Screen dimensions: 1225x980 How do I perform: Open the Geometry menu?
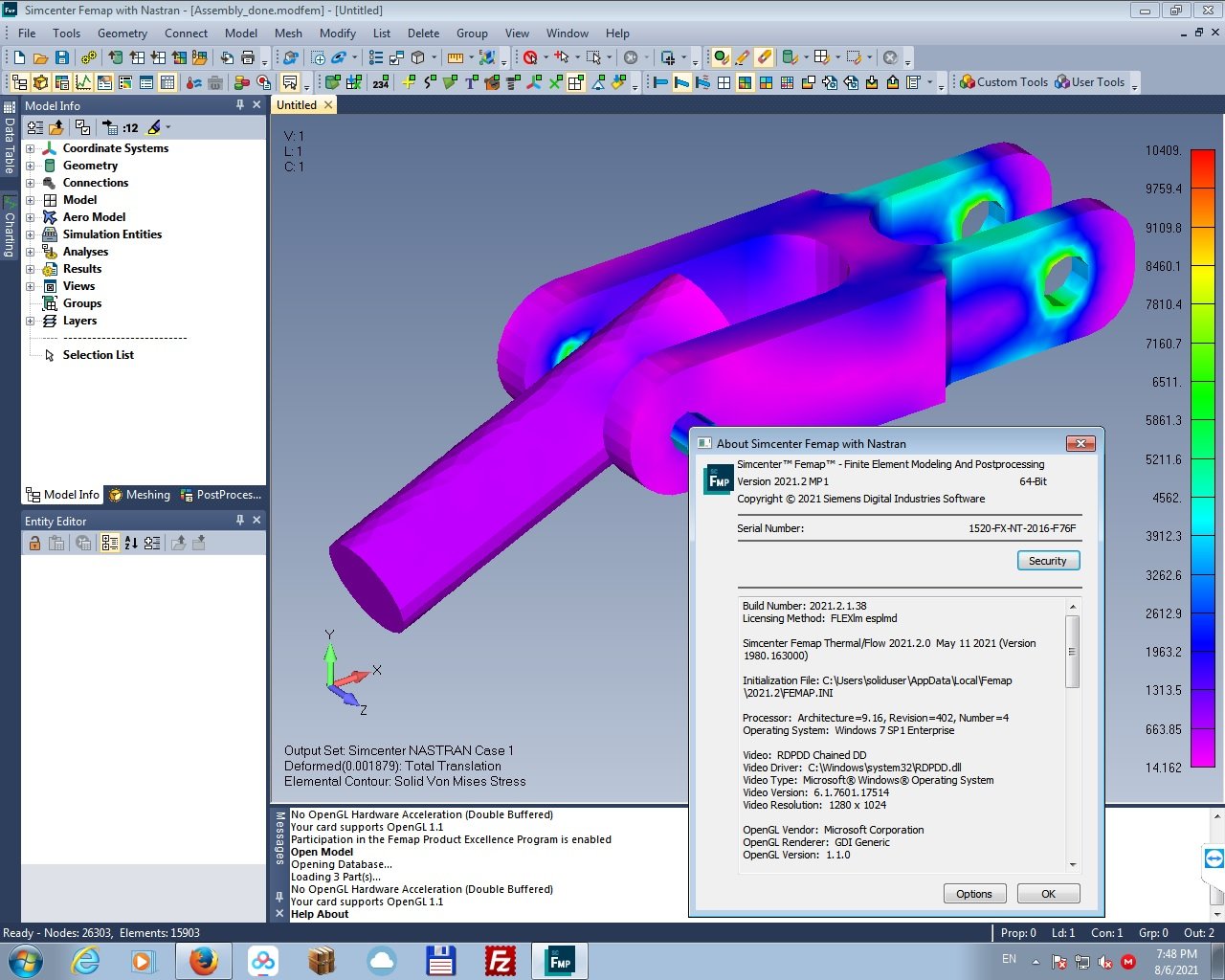[122, 33]
